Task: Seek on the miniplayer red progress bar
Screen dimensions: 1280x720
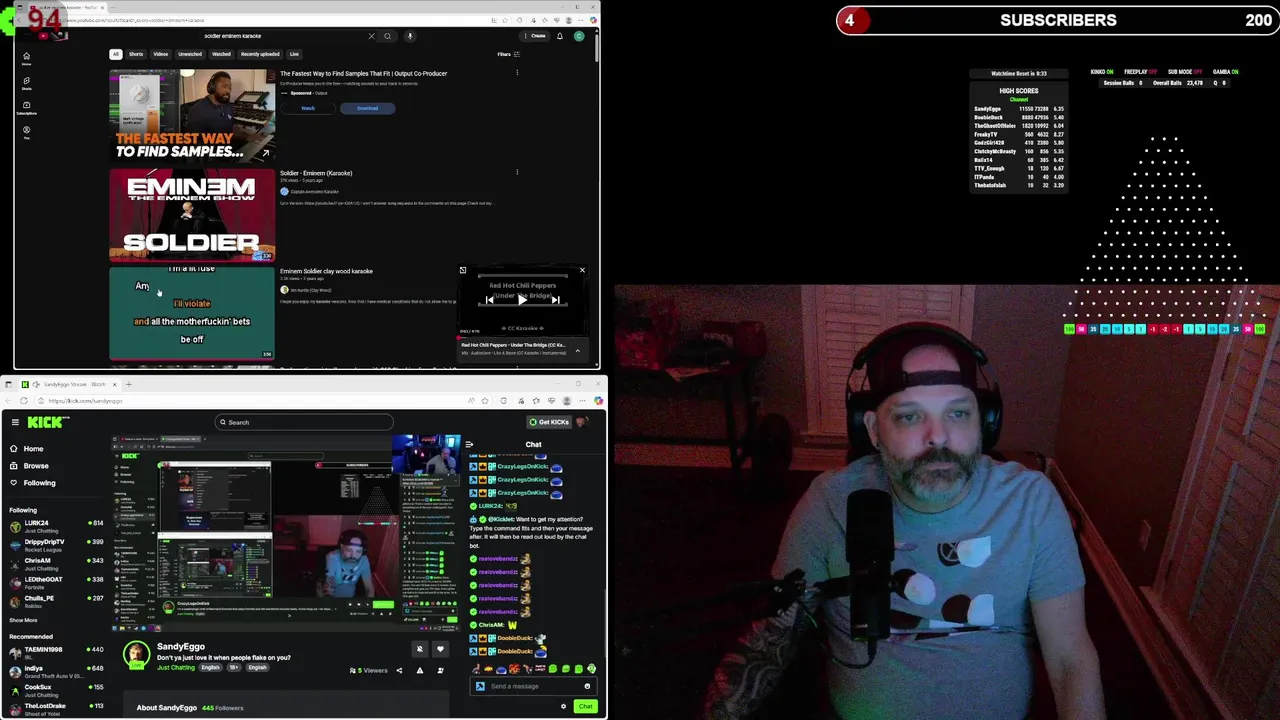Action: (523, 337)
